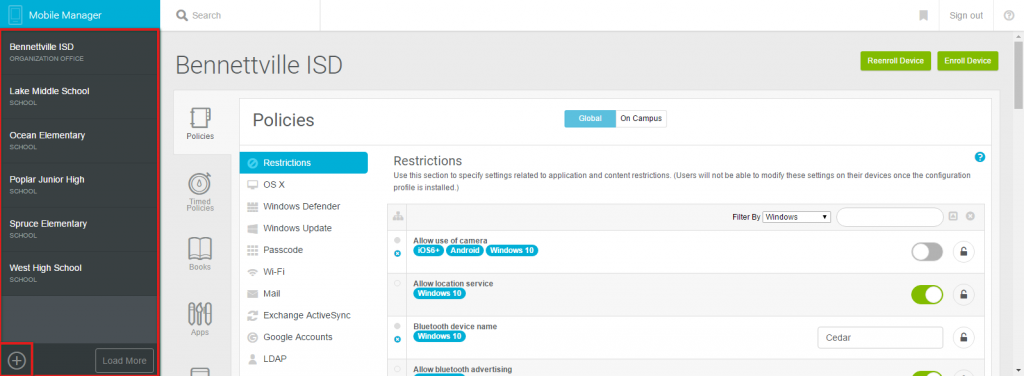Click the blue remove icon in camera row
The height and width of the screenshot is (376, 1024).
(398, 253)
